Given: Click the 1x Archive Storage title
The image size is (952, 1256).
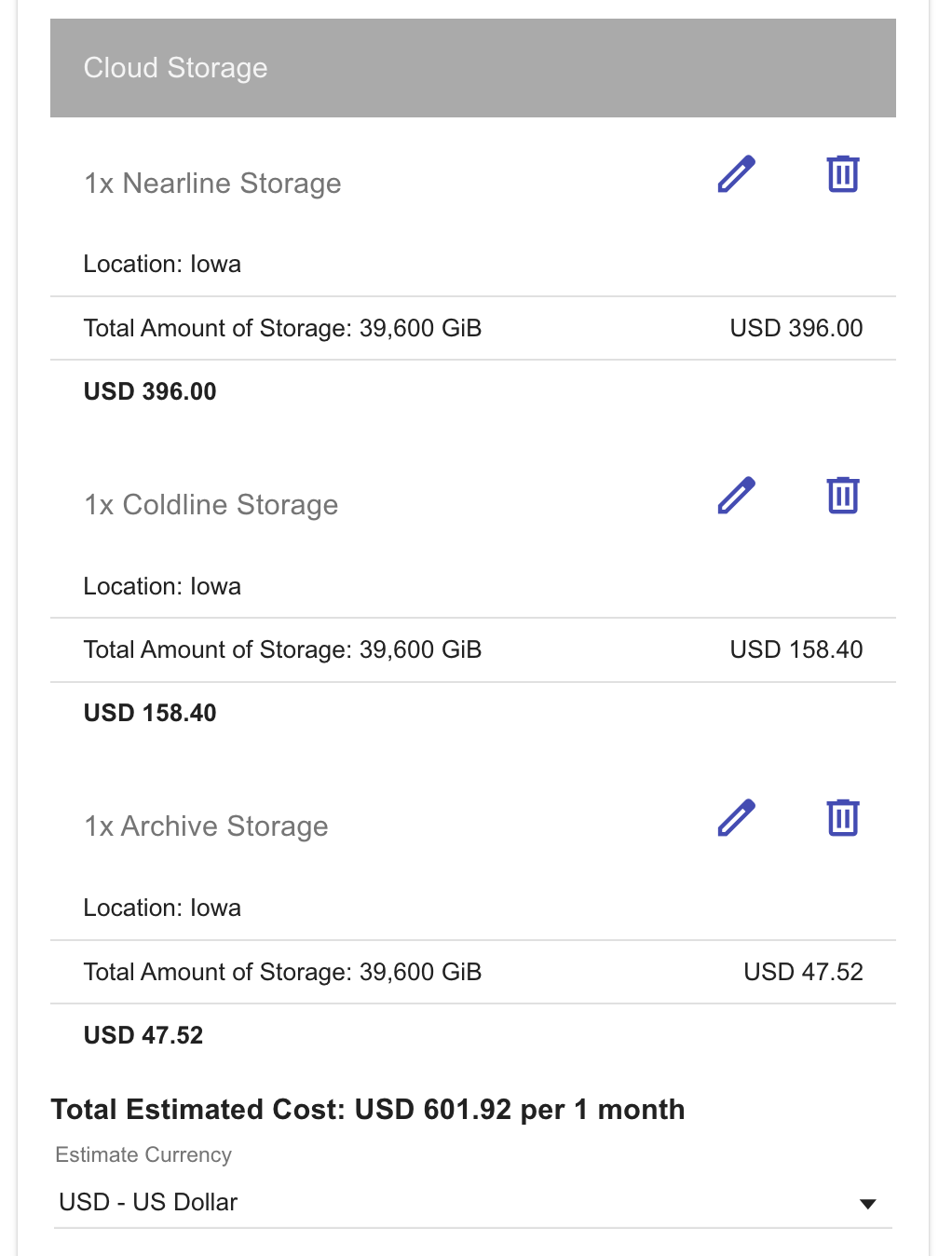Looking at the screenshot, I should point(206,826).
